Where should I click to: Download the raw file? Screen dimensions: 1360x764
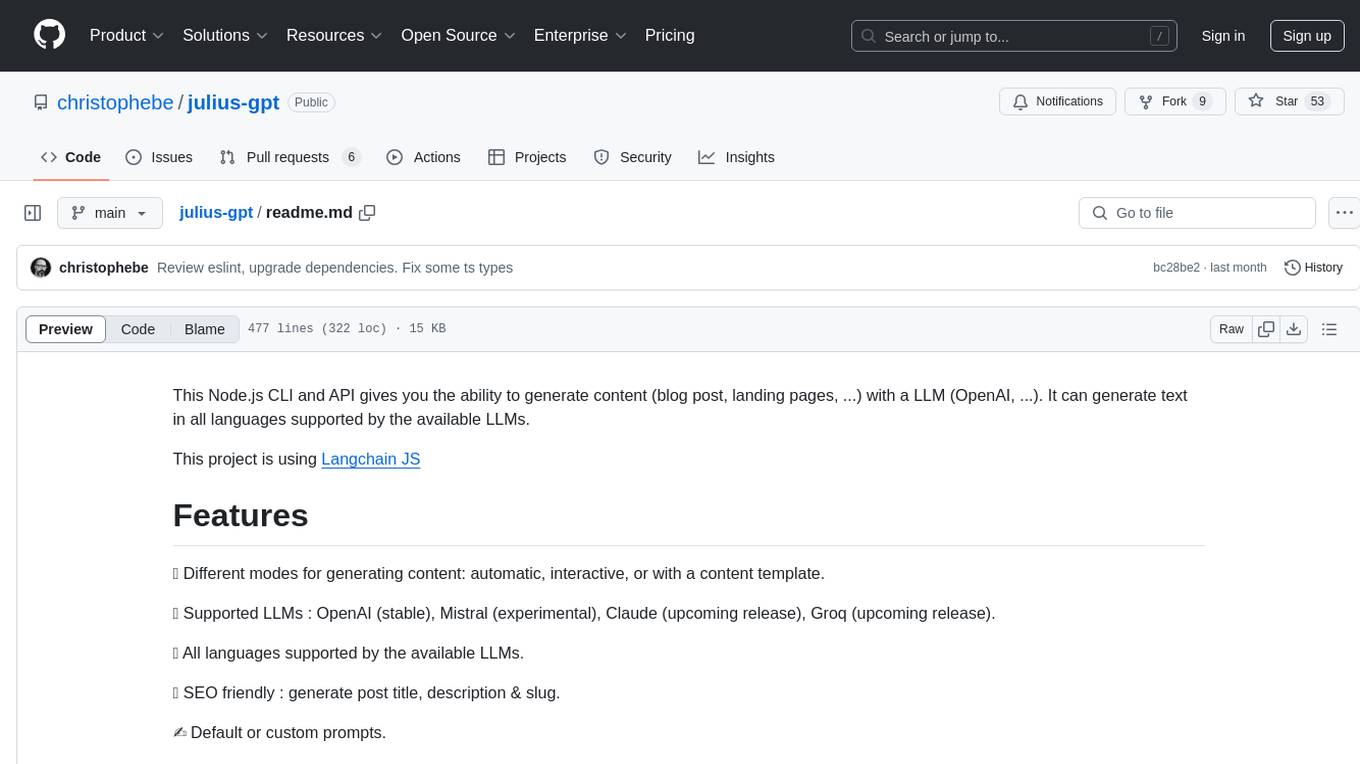pyautogui.click(x=1293, y=329)
